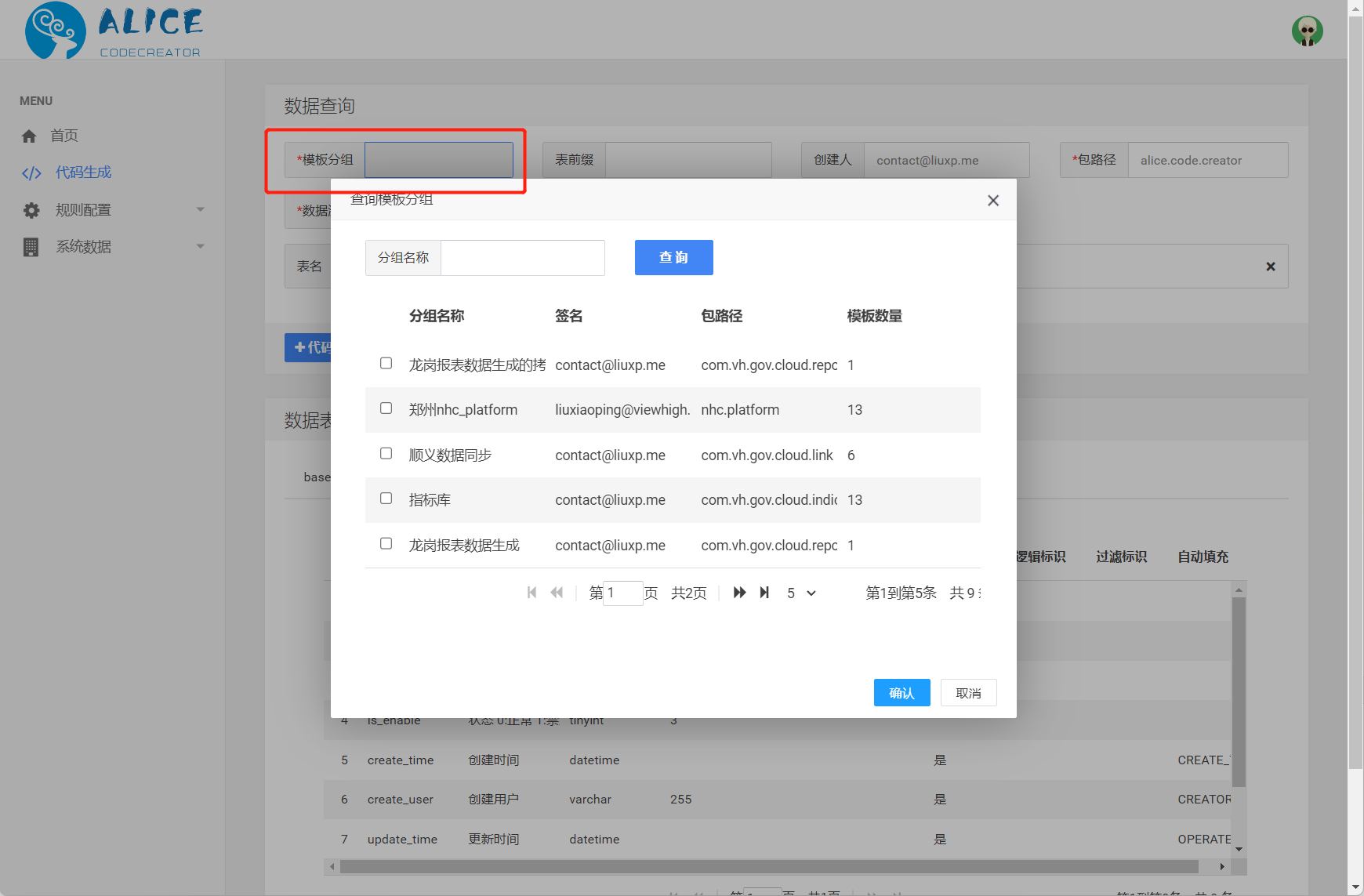Click the background vertical table scrollbar
Screen dimensions: 1364x896
click(1239, 691)
